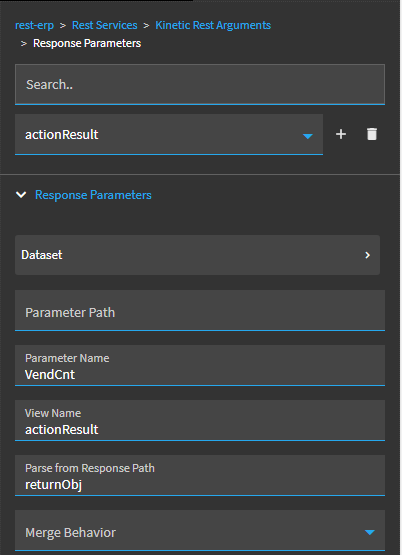Edit the View Name field
The height and width of the screenshot is (555, 402).
(200, 420)
